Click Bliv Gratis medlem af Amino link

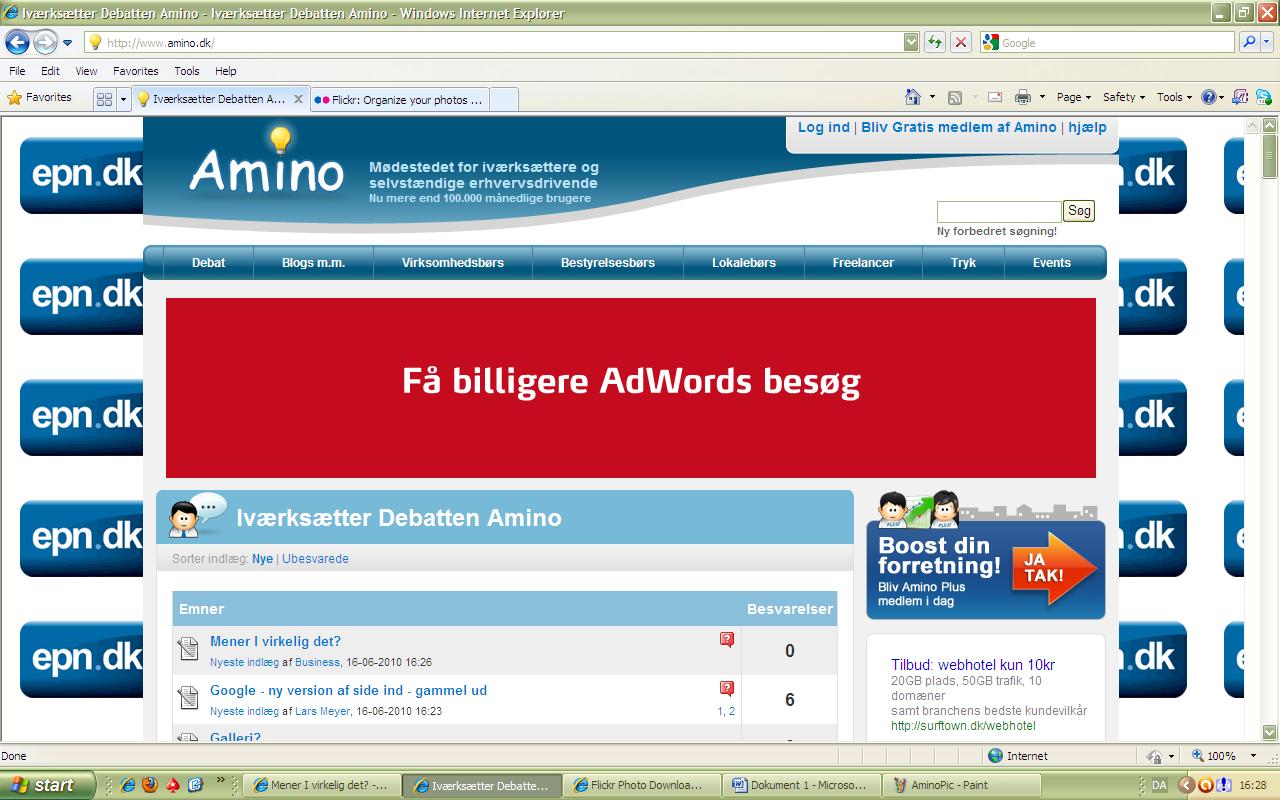(959, 127)
